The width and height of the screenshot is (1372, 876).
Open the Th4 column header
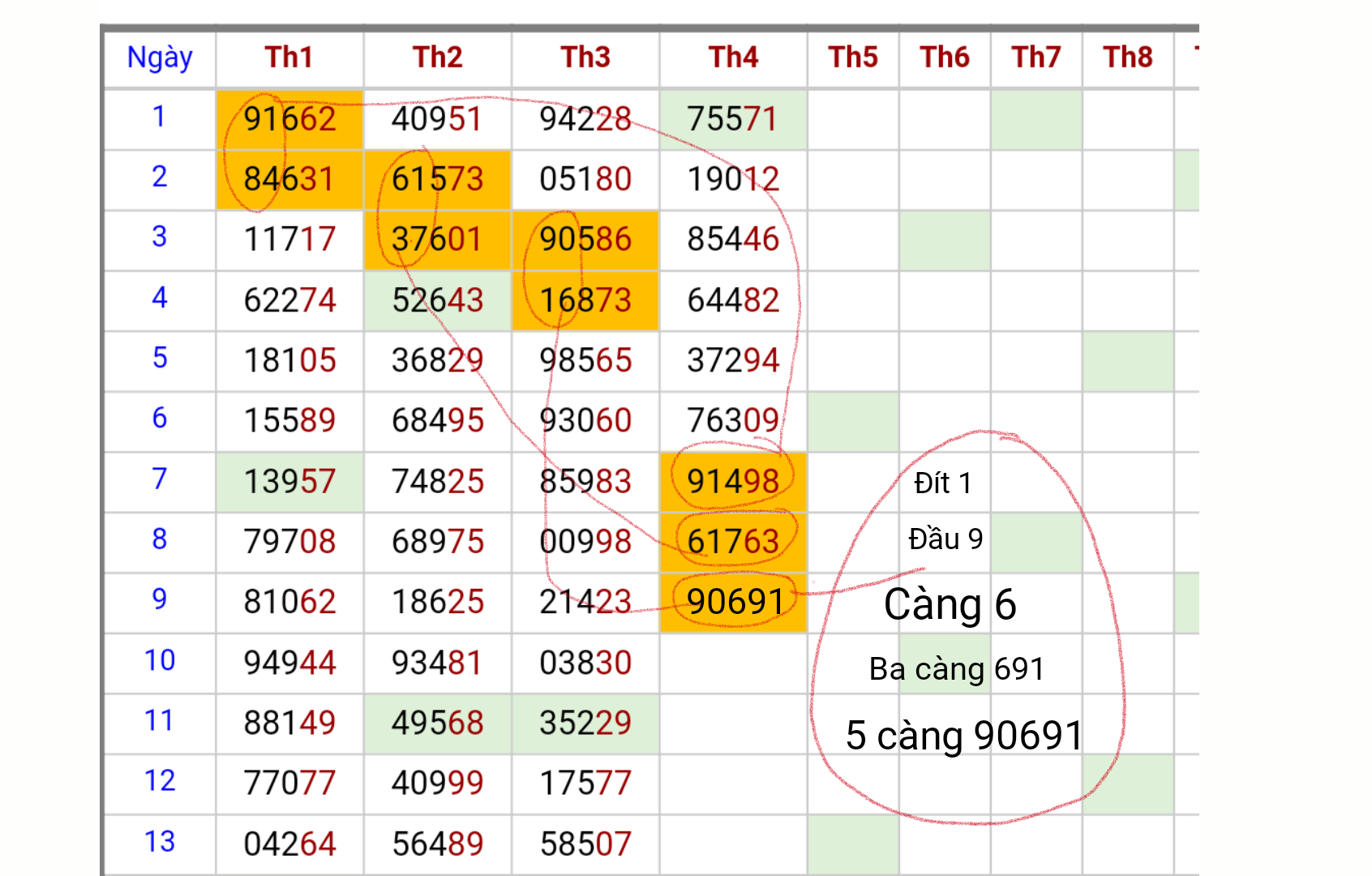[x=733, y=58]
